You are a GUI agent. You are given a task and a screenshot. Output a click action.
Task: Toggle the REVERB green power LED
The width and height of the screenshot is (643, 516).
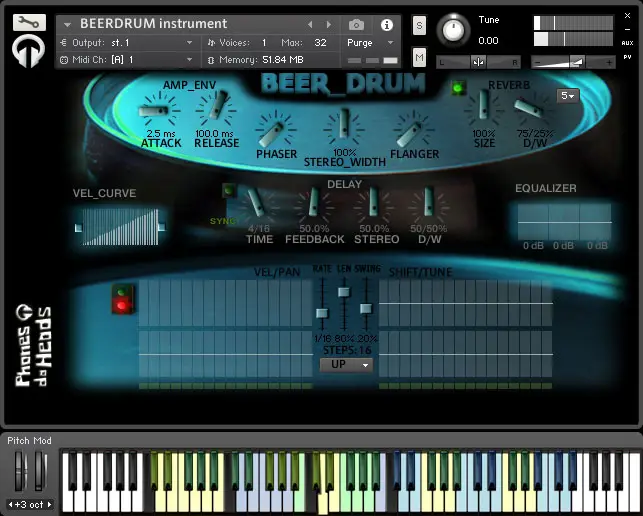(458, 87)
